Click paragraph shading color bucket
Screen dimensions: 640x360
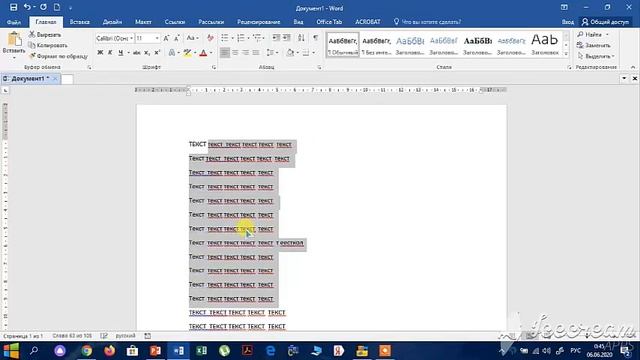pyautogui.click(x=290, y=53)
